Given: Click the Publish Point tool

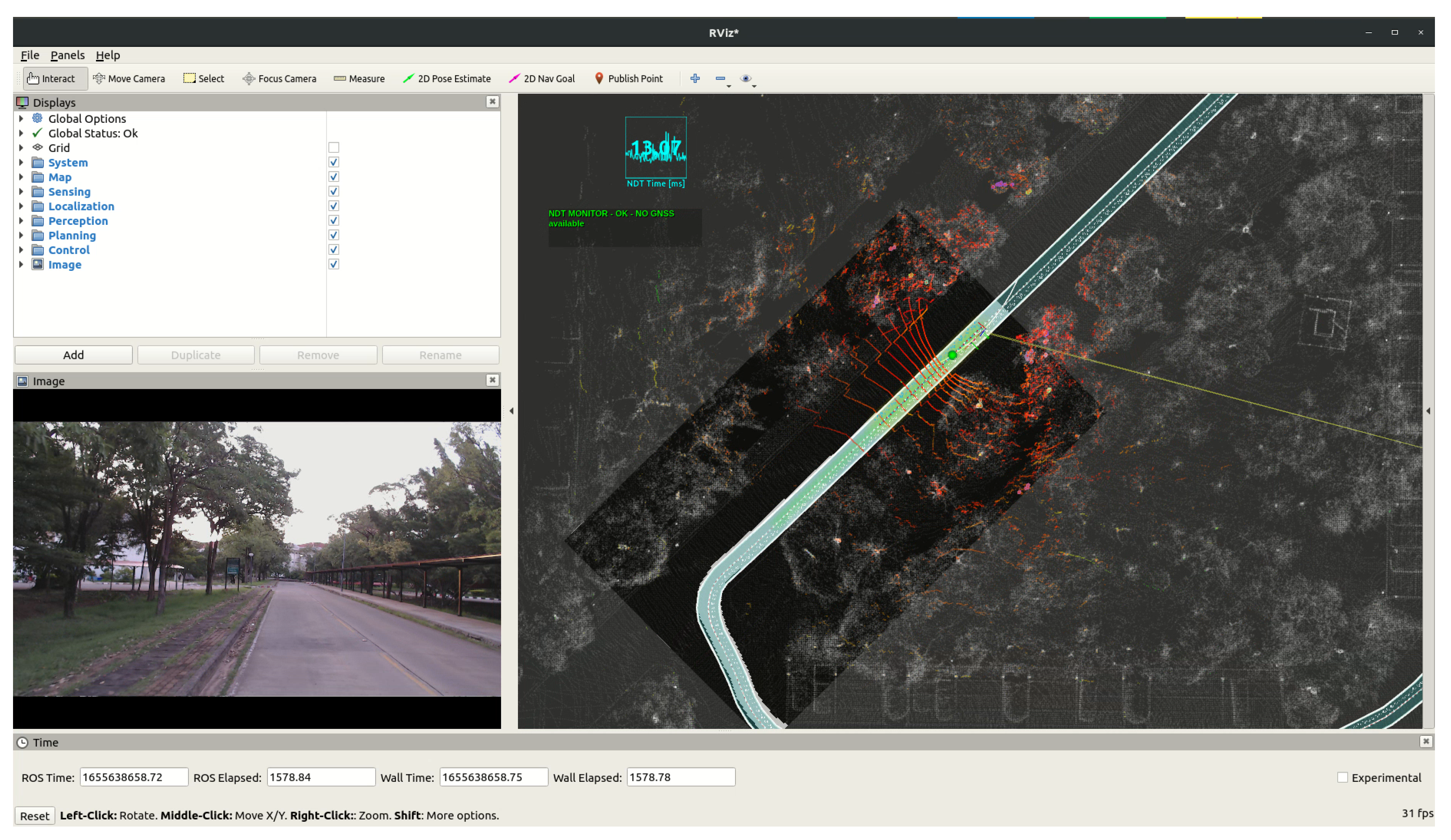Looking at the screenshot, I should click(628, 79).
